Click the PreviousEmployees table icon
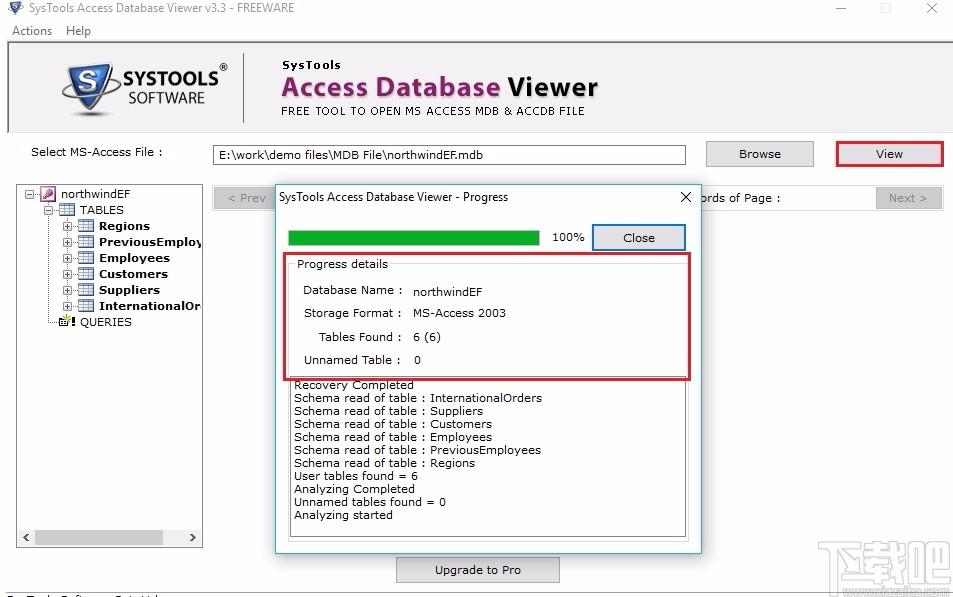This screenshot has width=953, height=597. pyautogui.click(x=86, y=242)
